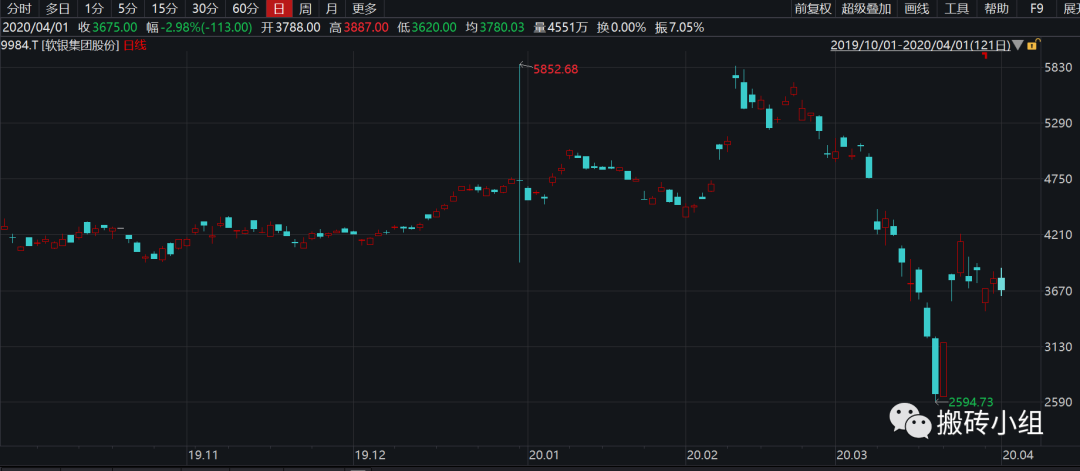Click the 19.12 date axis label
This screenshot has height=471, width=1080.
[370, 455]
